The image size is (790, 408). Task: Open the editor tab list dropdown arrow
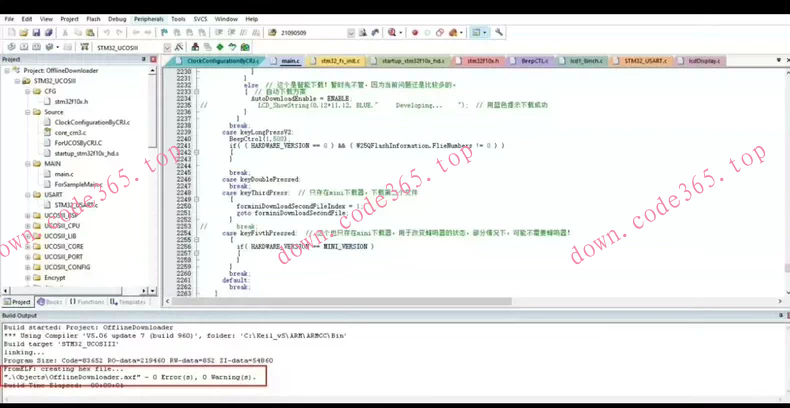779,60
